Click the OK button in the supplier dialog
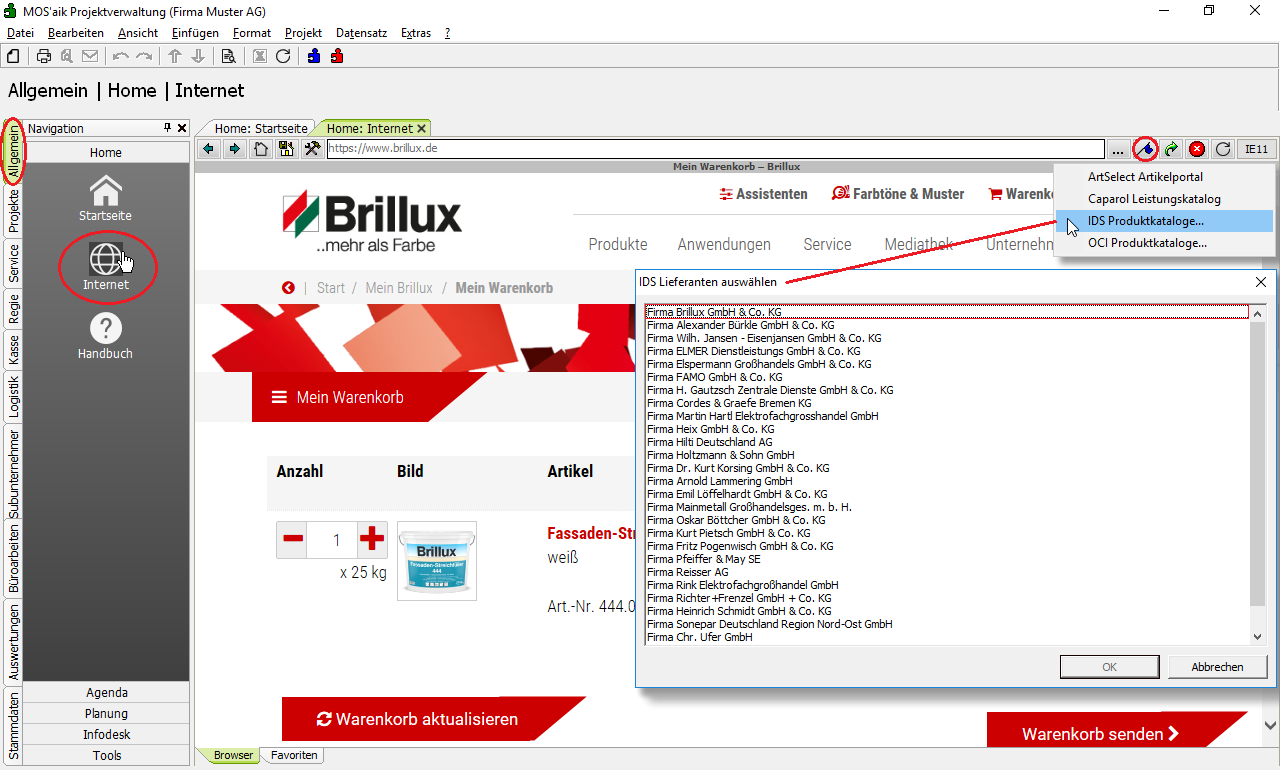Image resolution: width=1280 pixels, height=770 pixels. 1110,667
